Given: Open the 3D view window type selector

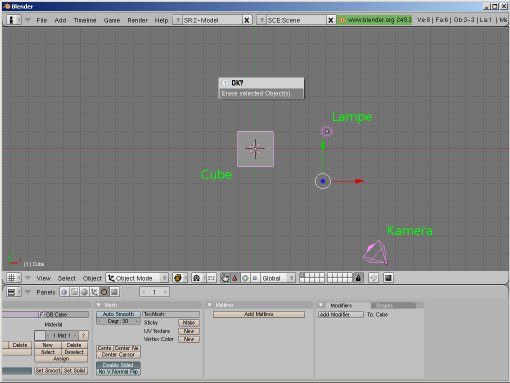Looking at the screenshot, I should tap(14, 278).
